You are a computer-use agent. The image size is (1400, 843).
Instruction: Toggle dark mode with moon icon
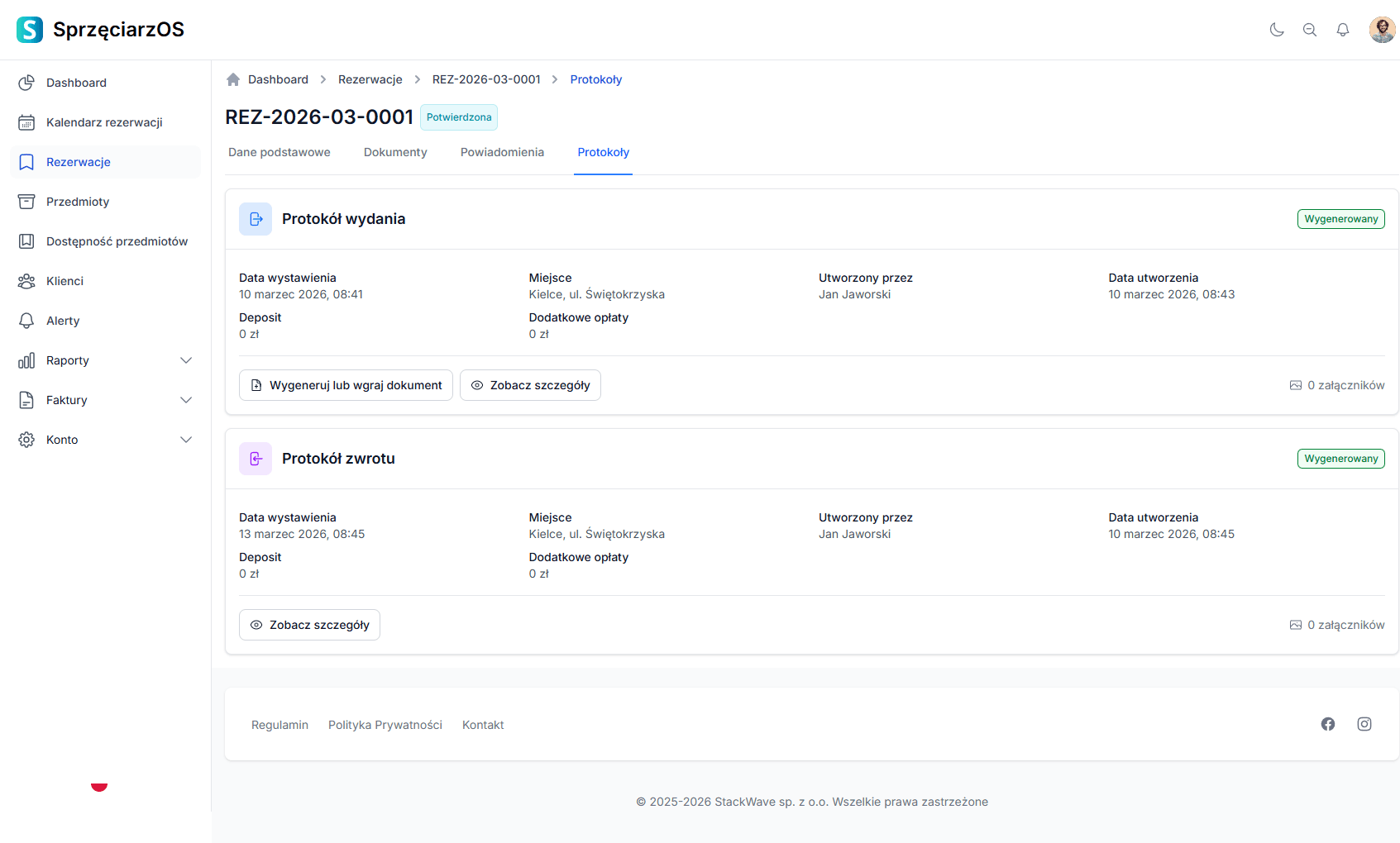(1277, 30)
